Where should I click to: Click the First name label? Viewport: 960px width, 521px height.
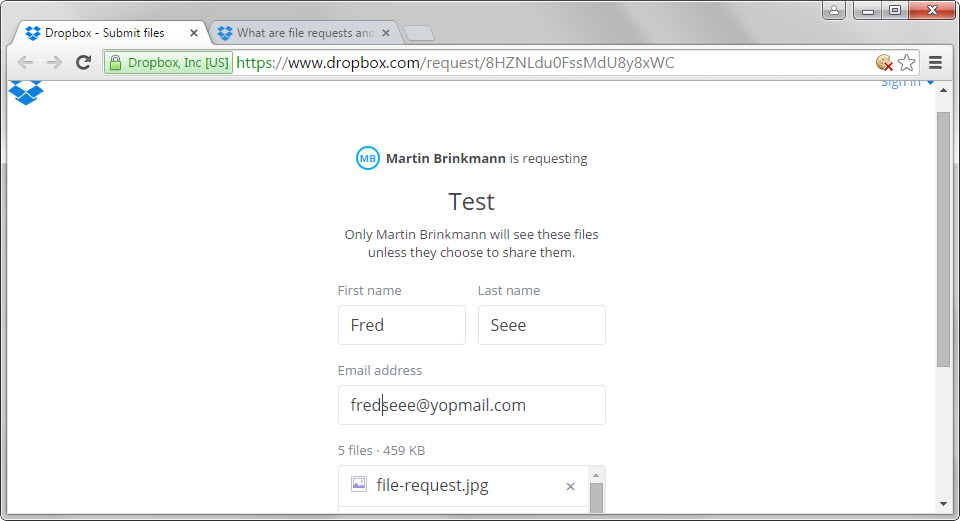pos(369,291)
